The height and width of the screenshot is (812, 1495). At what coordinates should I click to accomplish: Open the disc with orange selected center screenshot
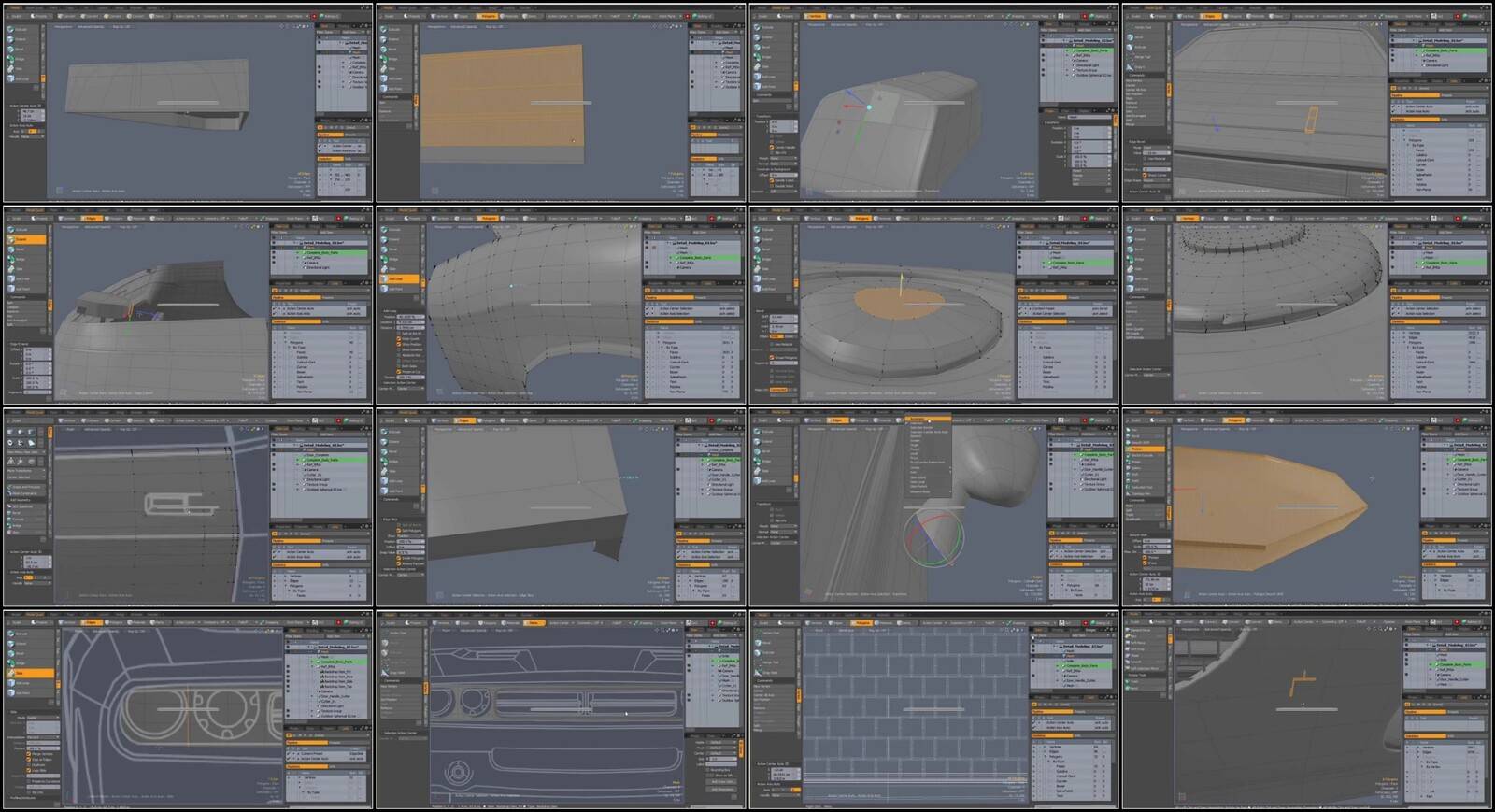click(934, 306)
